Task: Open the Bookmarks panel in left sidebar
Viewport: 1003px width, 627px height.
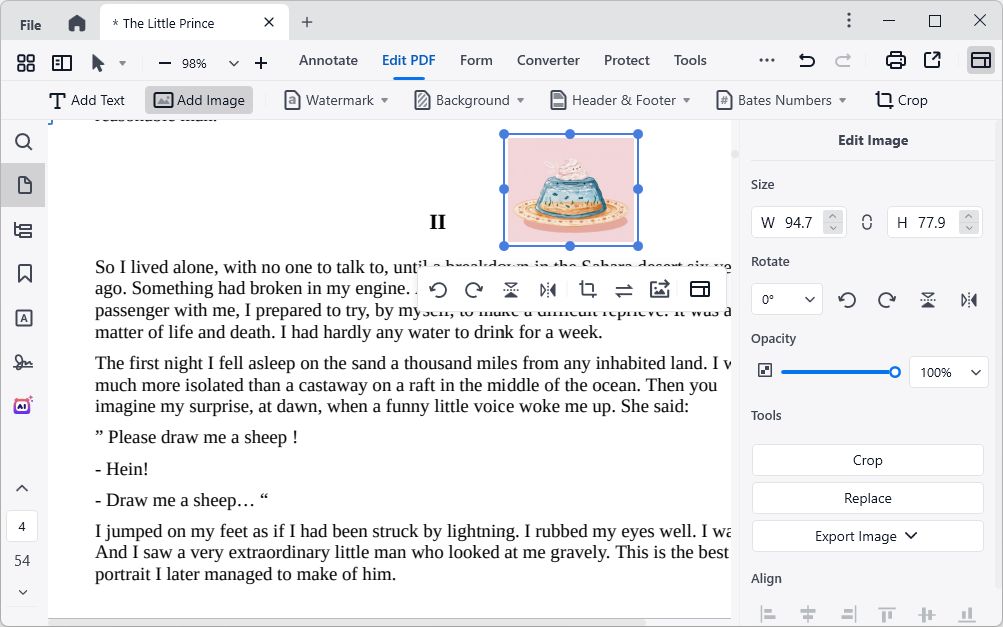Action: [24, 274]
